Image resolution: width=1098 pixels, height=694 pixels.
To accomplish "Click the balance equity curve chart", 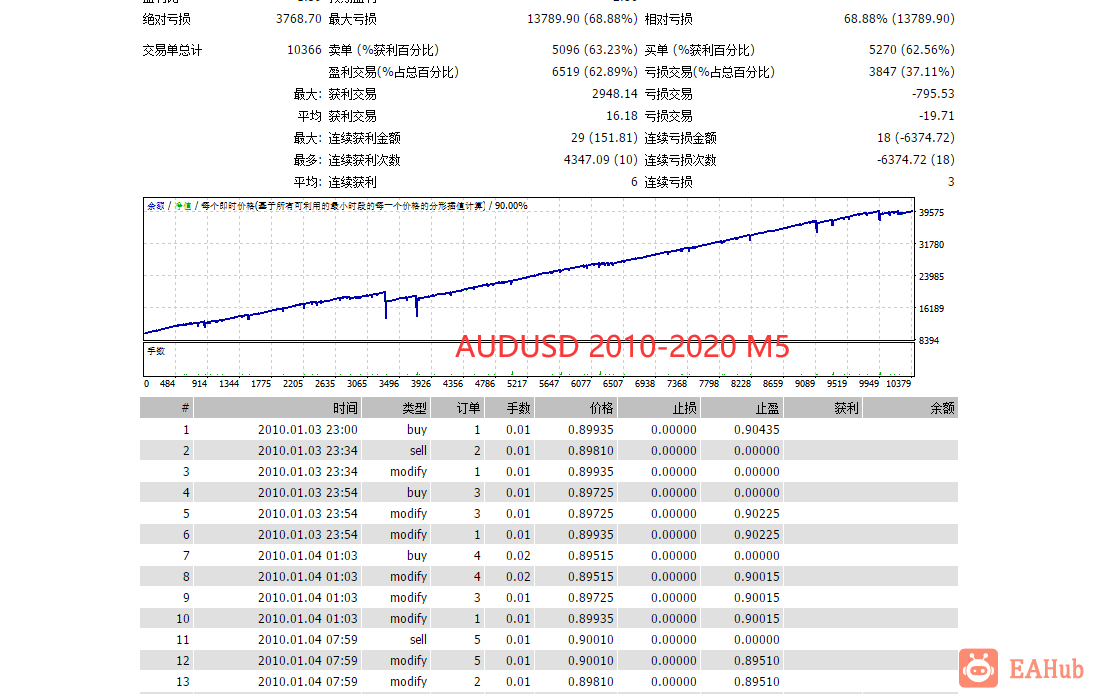I will [529, 269].
